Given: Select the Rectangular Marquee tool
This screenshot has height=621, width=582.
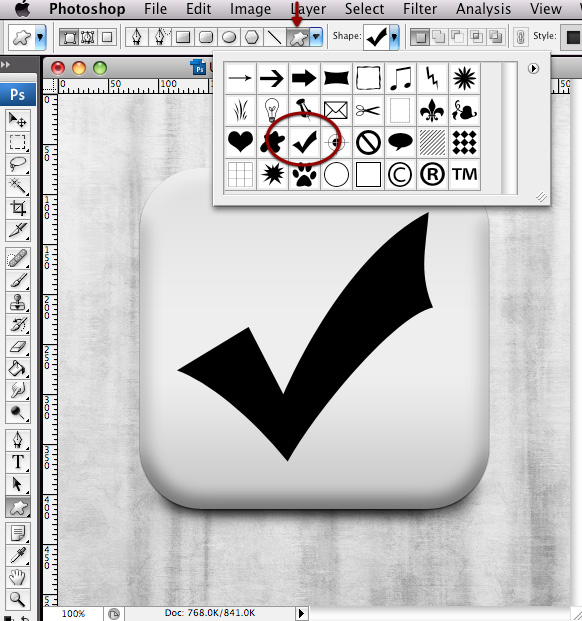Looking at the screenshot, I should point(17,142).
